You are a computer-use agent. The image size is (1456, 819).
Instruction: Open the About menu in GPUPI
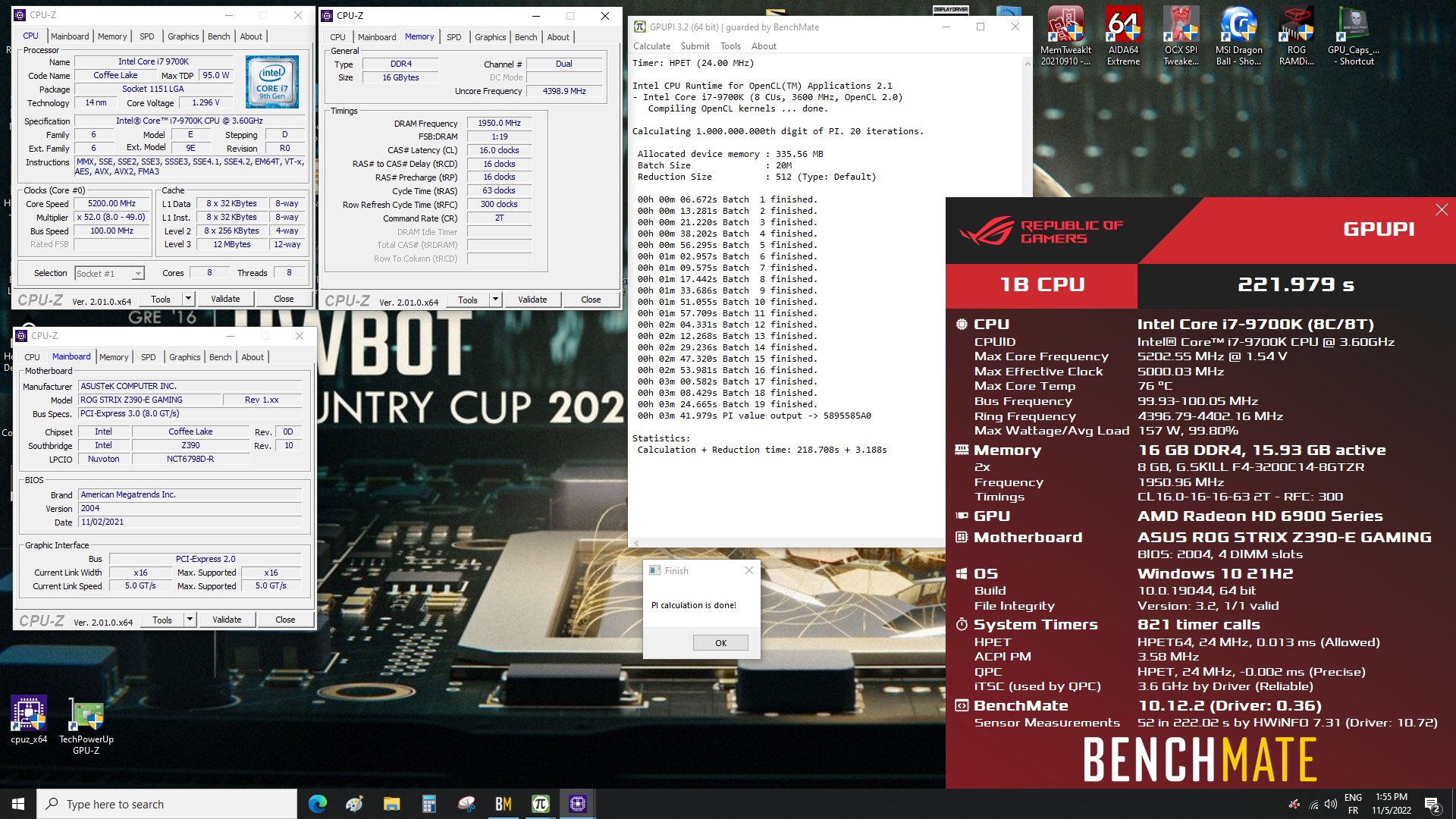click(764, 46)
